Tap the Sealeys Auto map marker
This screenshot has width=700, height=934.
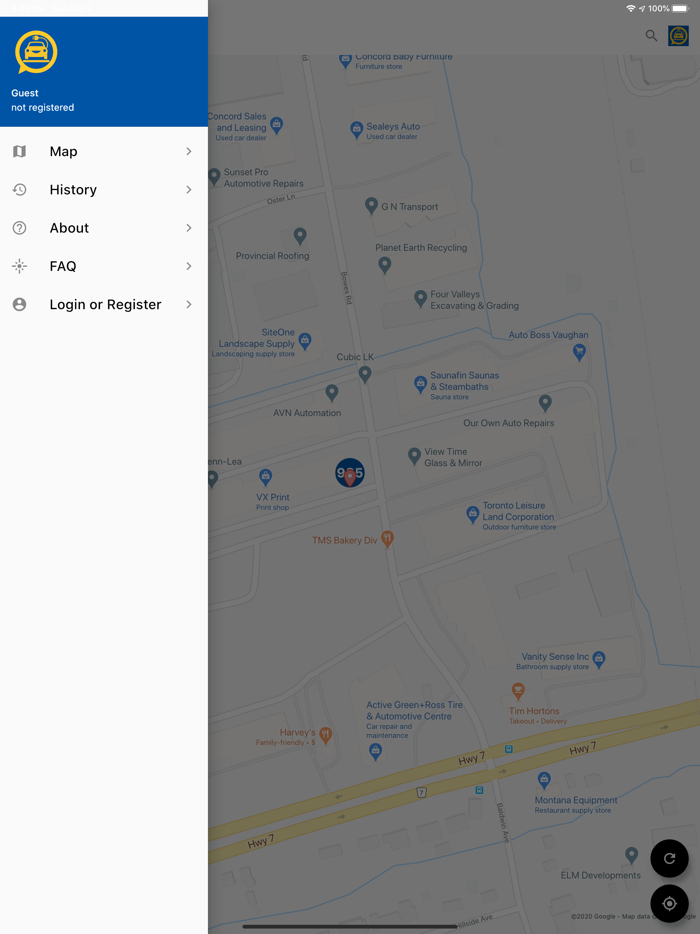point(356,129)
